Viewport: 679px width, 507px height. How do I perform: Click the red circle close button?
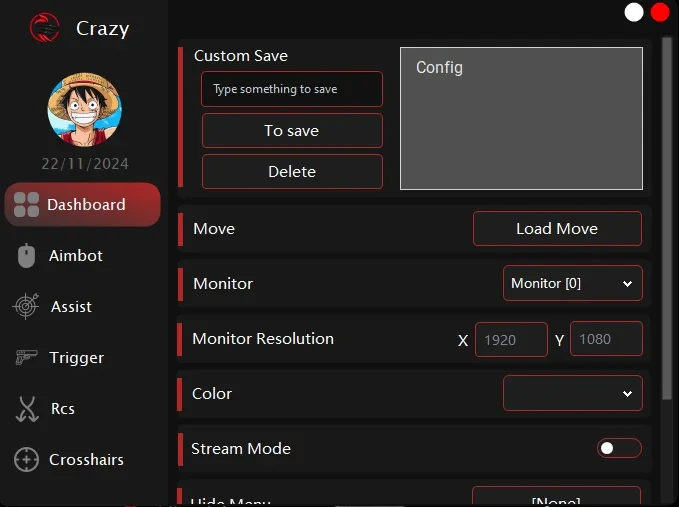pos(660,12)
